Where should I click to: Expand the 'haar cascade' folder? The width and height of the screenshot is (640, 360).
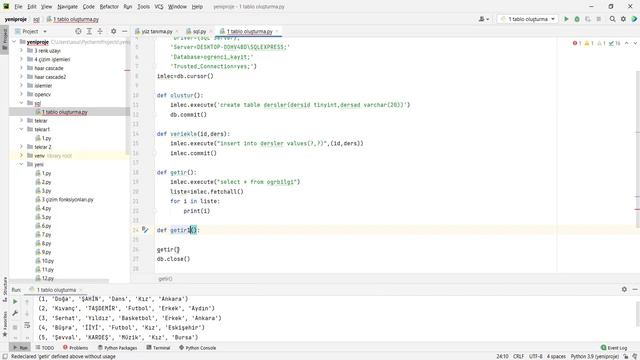(22, 68)
